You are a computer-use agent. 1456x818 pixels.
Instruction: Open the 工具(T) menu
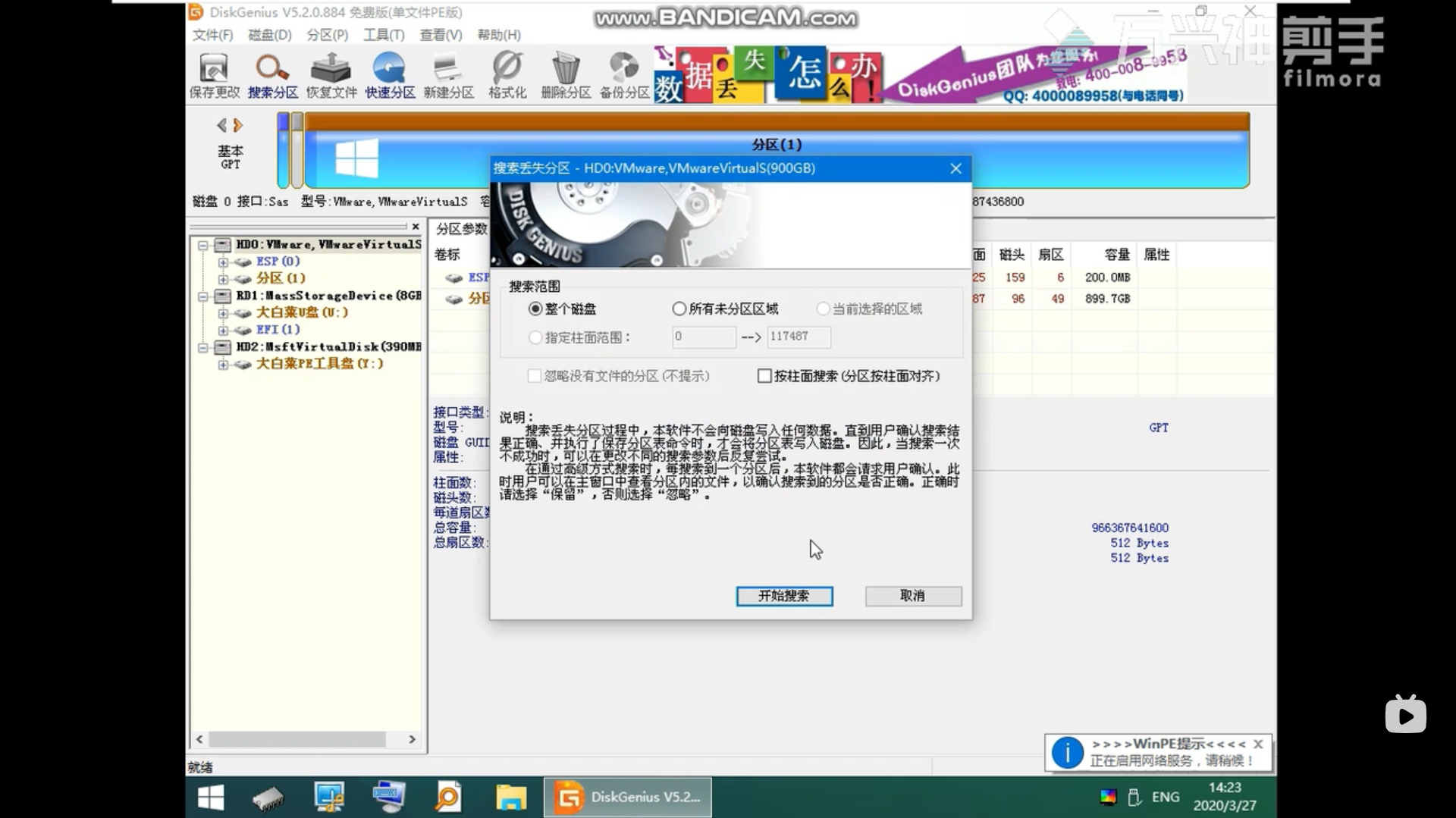pyautogui.click(x=383, y=35)
